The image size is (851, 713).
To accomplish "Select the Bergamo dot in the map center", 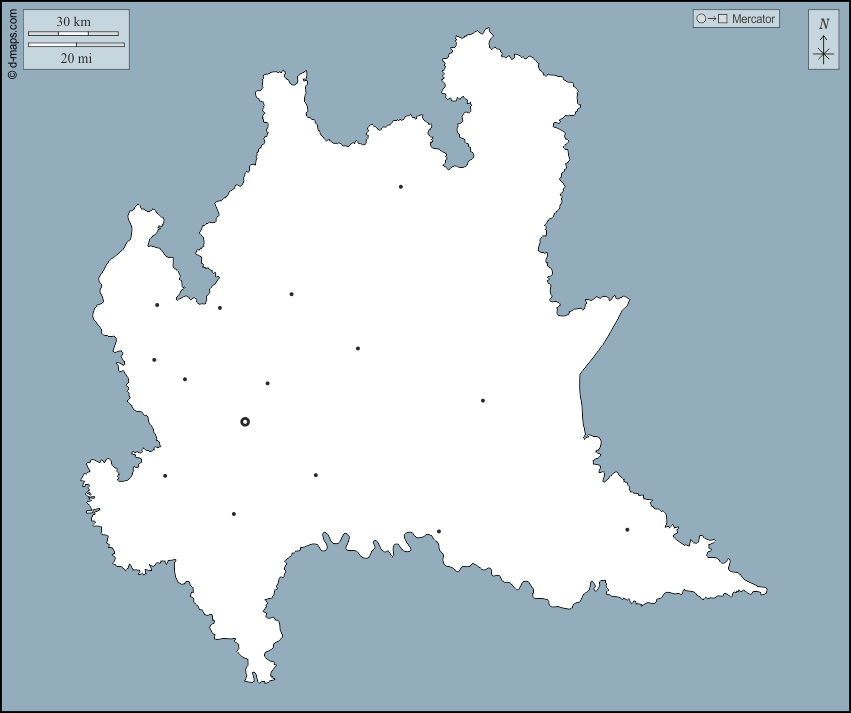I will point(358,349).
